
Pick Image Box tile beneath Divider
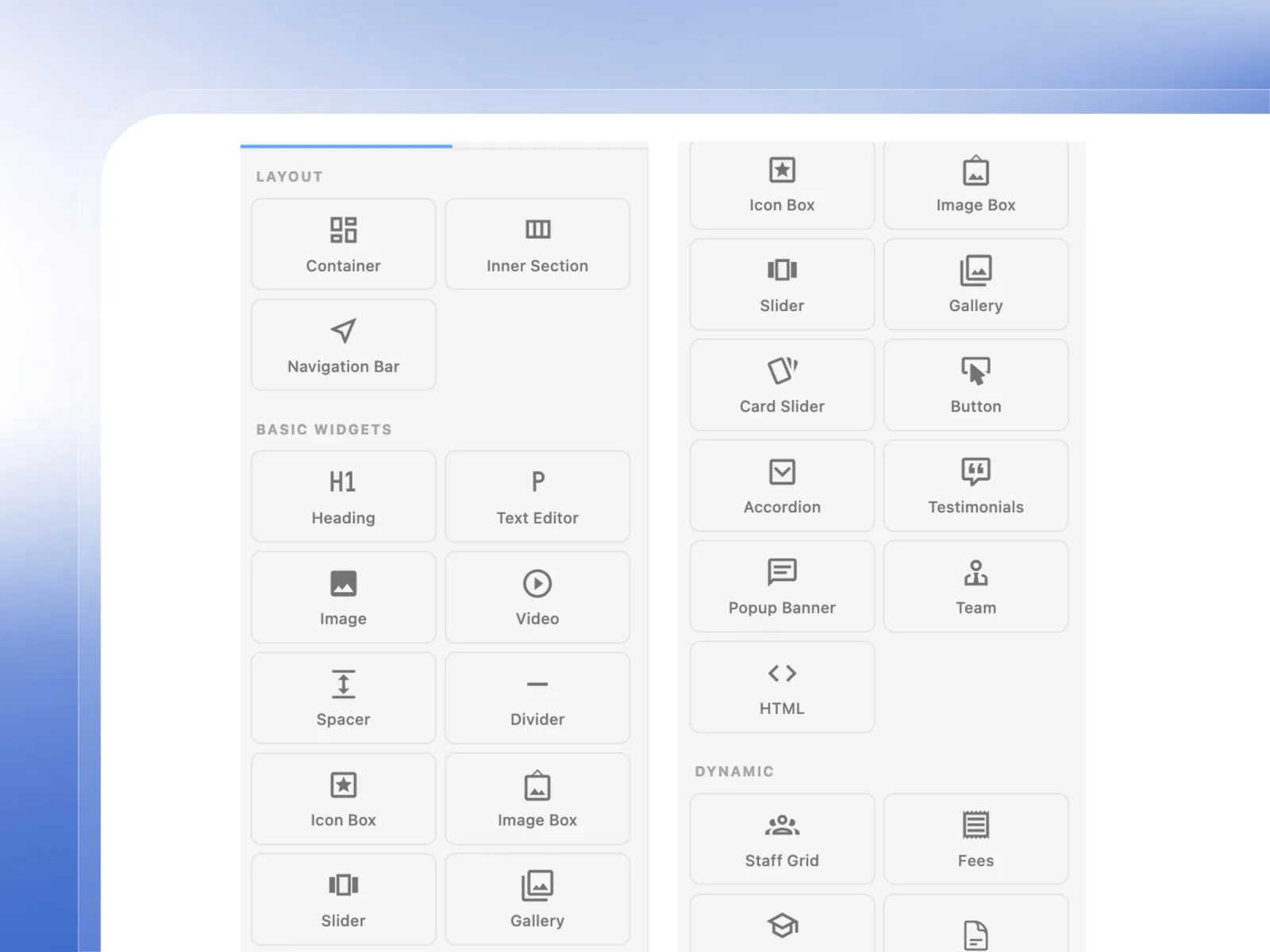click(x=537, y=798)
